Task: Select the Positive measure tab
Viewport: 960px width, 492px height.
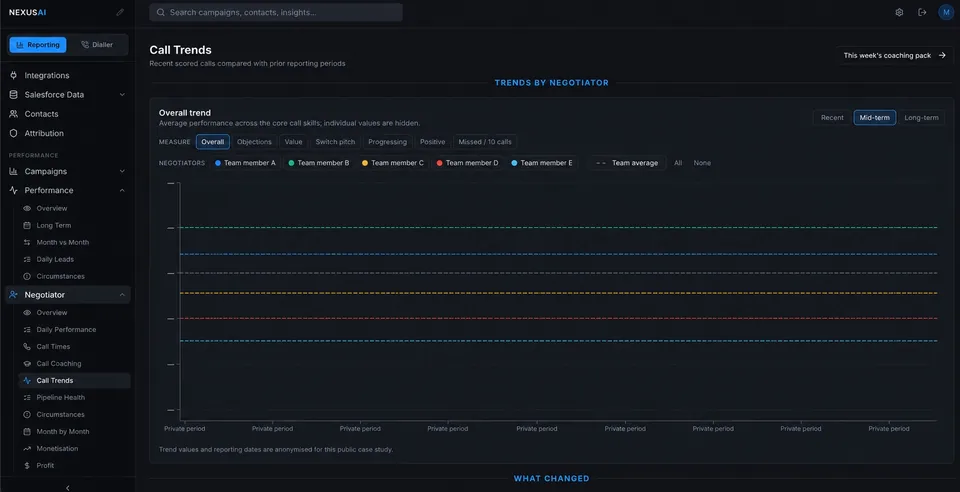Action: point(432,142)
